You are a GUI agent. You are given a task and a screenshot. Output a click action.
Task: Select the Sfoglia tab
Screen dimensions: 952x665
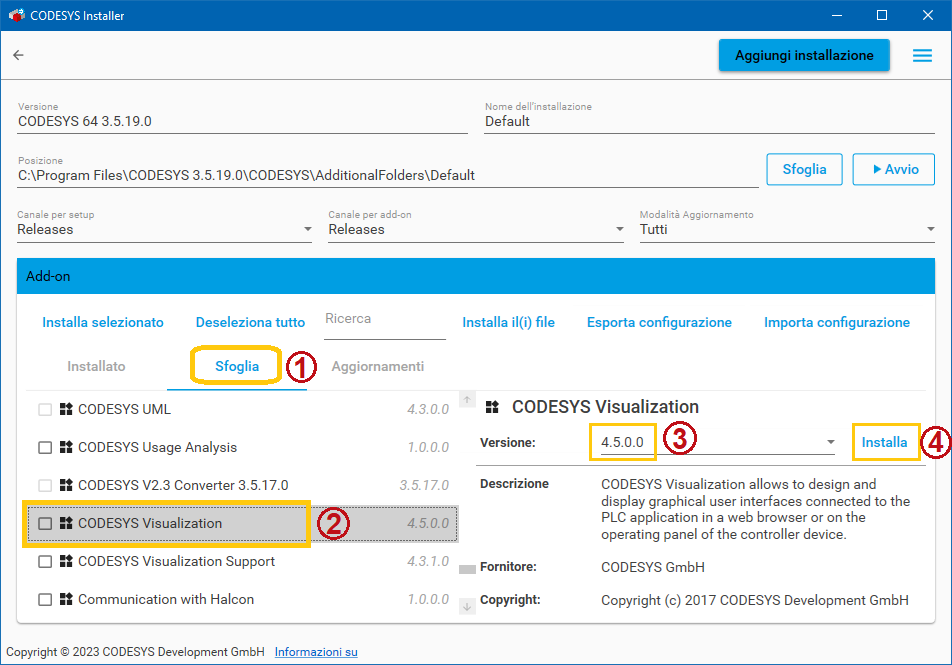click(237, 366)
